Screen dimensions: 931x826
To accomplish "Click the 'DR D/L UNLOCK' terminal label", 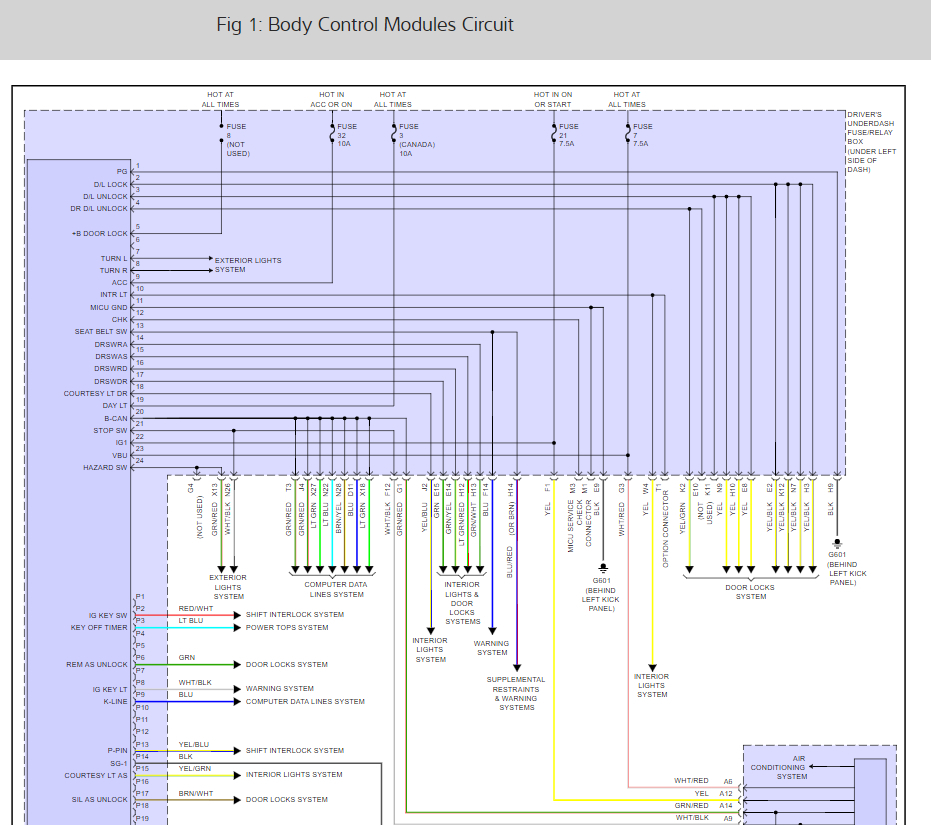I will point(99,208).
